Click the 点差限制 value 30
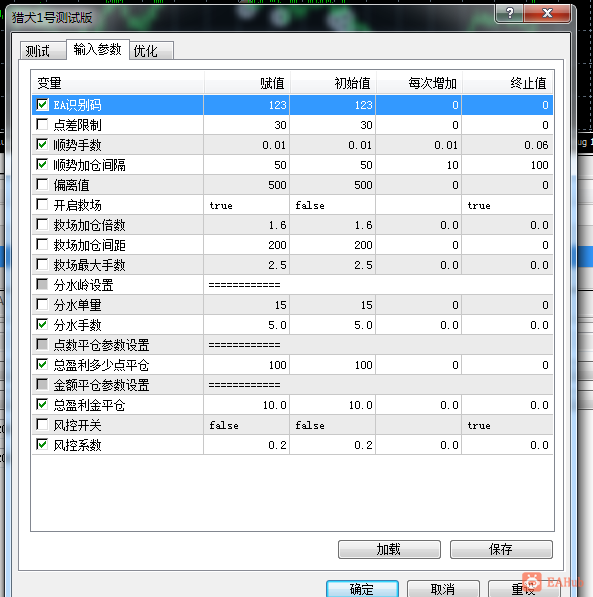Viewport: 593px width, 597px height. pos(246,125)
